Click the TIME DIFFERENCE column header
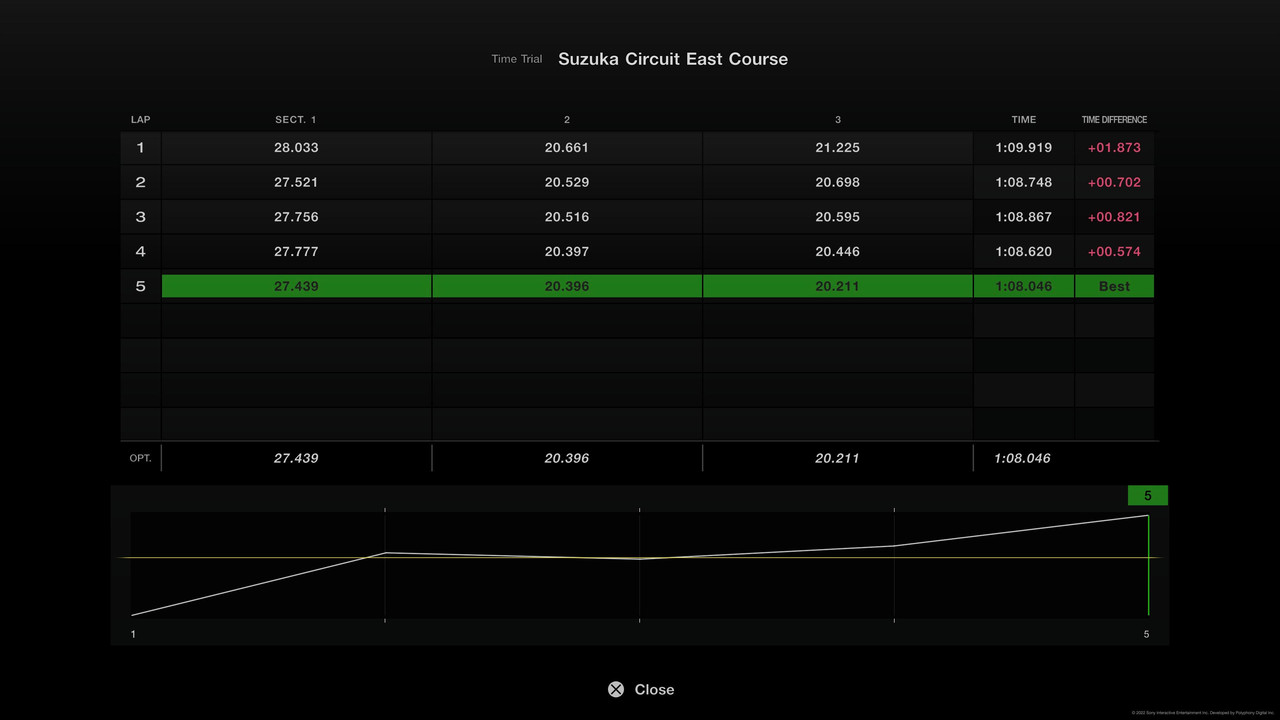 click(x=1114, y=120)
